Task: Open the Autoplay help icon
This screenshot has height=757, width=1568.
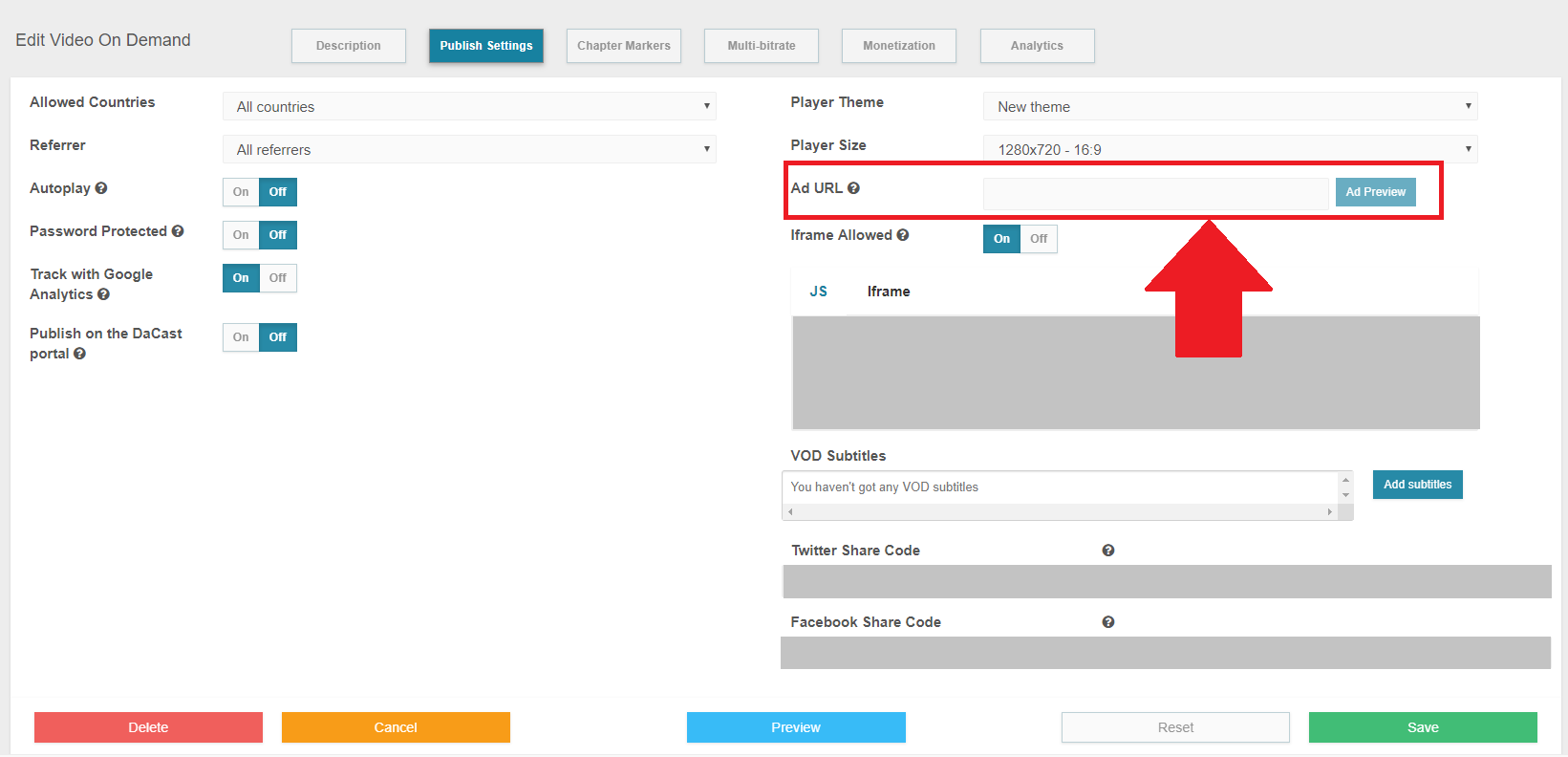Action: [101, 188]
